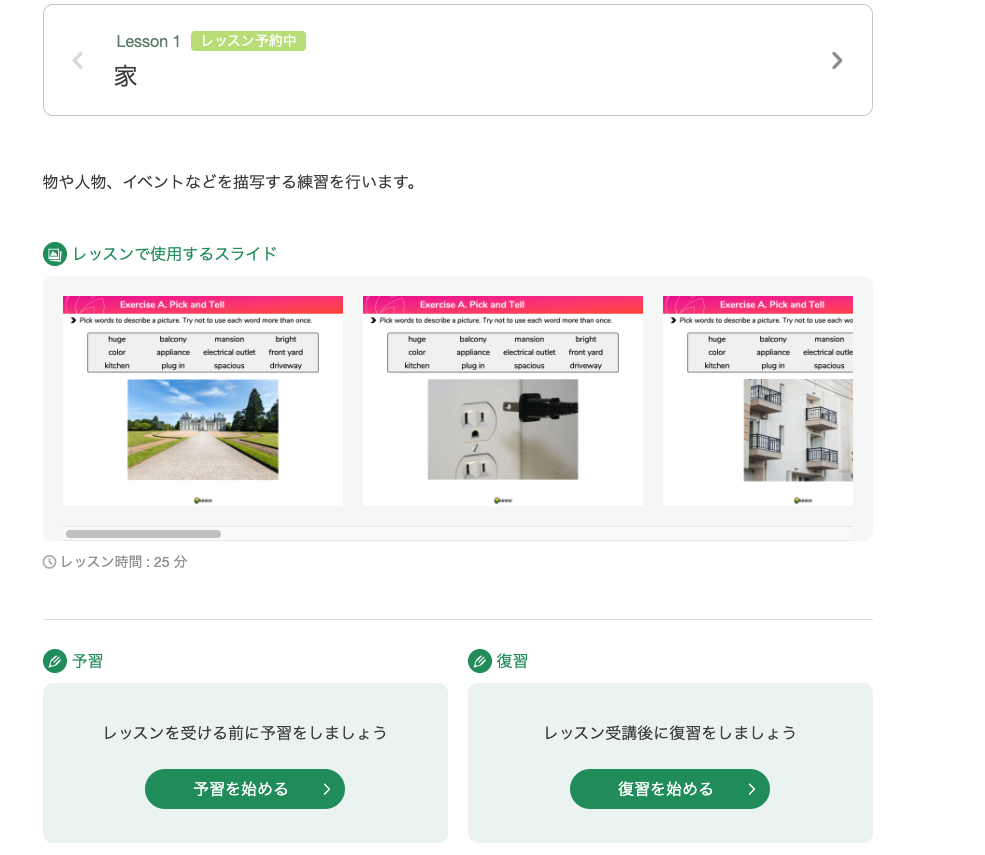Click the arrow on 復習を始める button

pyautogui.click(x=752, y=789)
